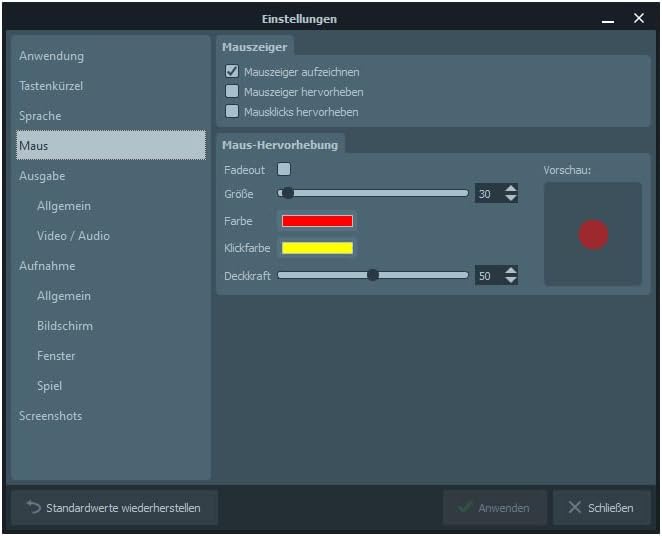Open the Screenshots settings category

[x=111, y=415]
